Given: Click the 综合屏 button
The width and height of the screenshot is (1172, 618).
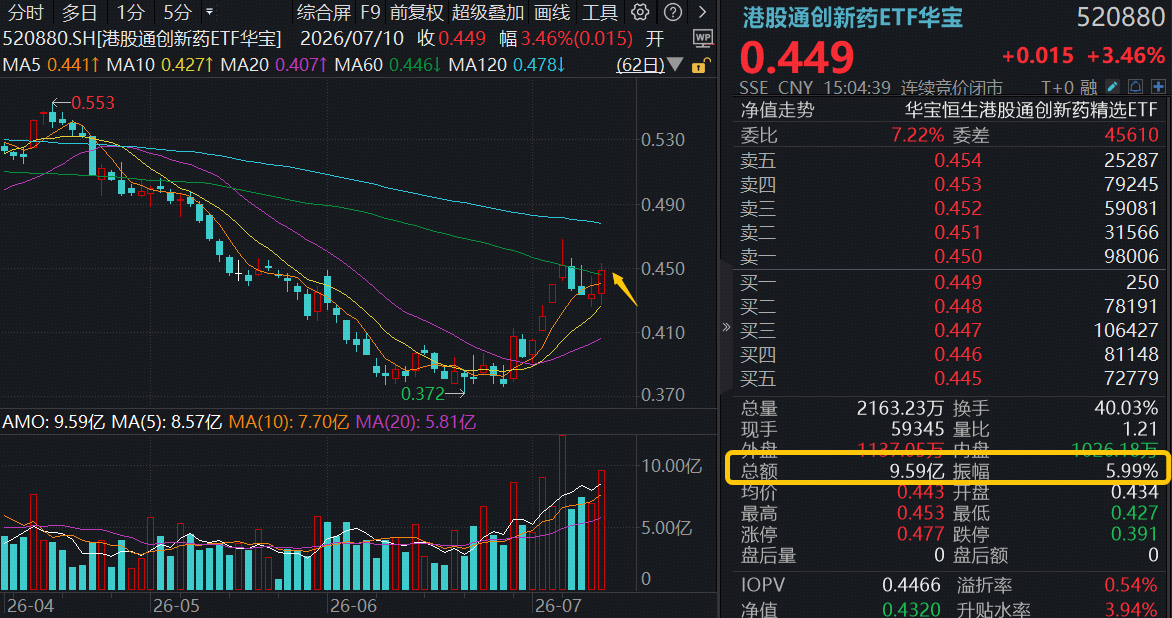Looking at the screenshot, I should 324,13.
